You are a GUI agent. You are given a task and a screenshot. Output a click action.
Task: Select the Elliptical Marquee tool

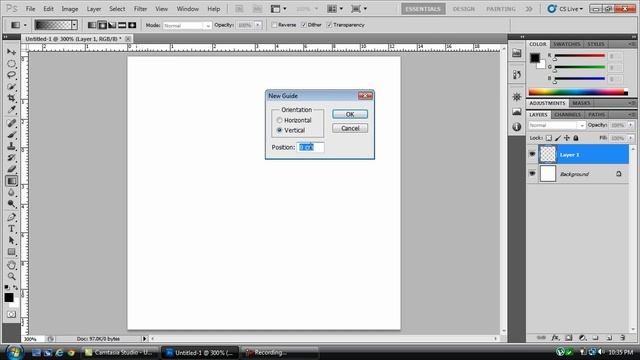pos(11,64)
